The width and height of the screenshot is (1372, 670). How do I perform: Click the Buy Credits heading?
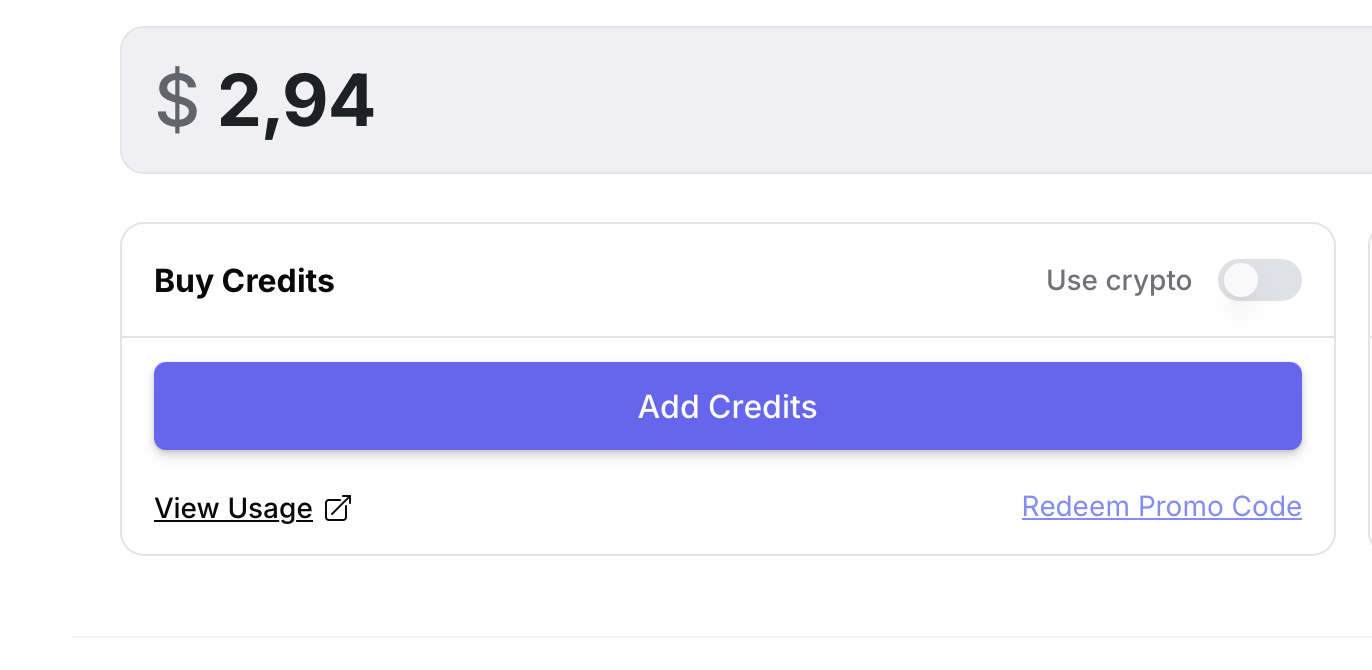pos(244,281)
